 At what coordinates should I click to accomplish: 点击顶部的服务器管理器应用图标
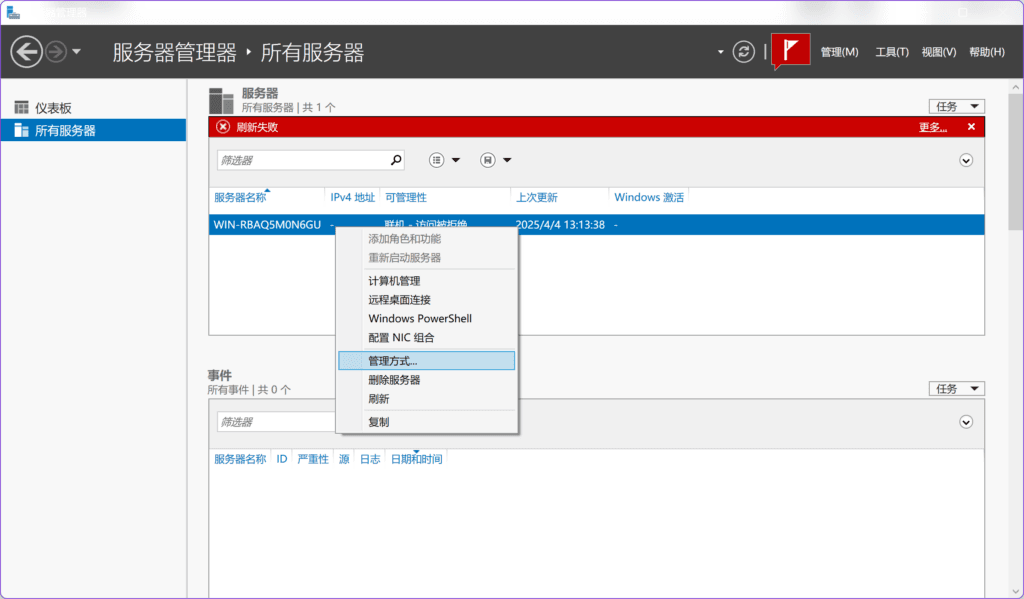click(14, 10)
